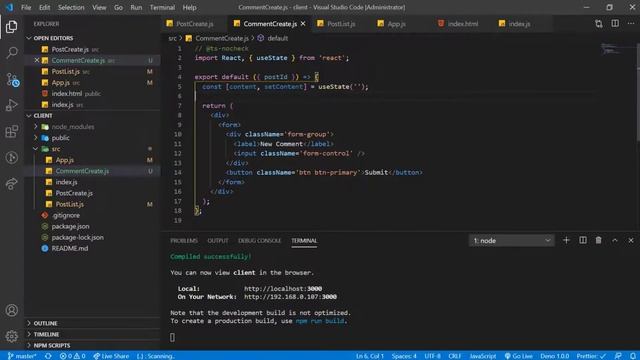Switch to the Debug Console tab
This screenshot has width=640, height=360.
(260, 241)
